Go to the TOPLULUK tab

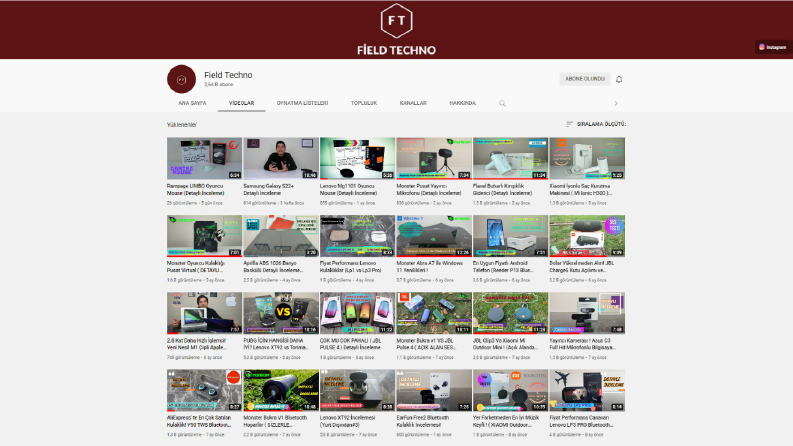coord(364,103)
